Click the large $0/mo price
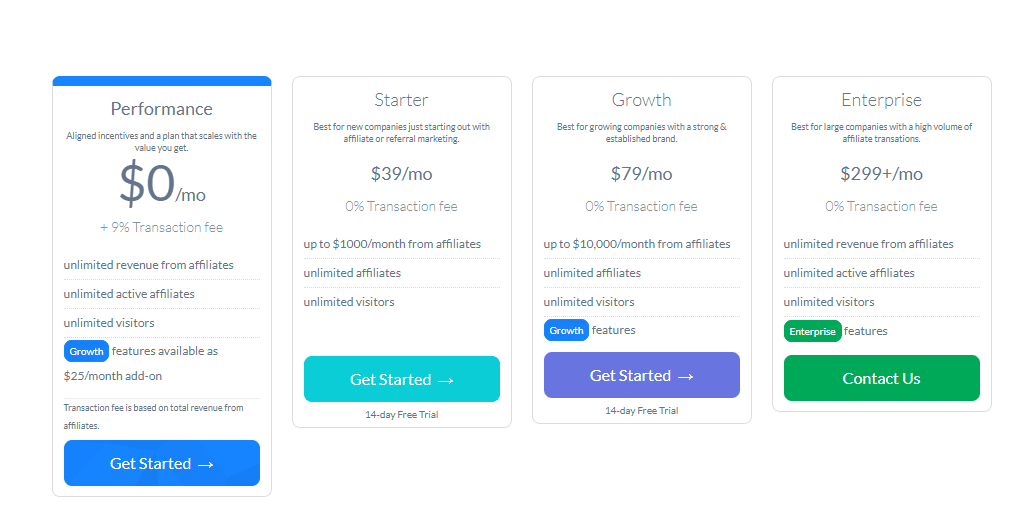 click(x=161, y=184)
